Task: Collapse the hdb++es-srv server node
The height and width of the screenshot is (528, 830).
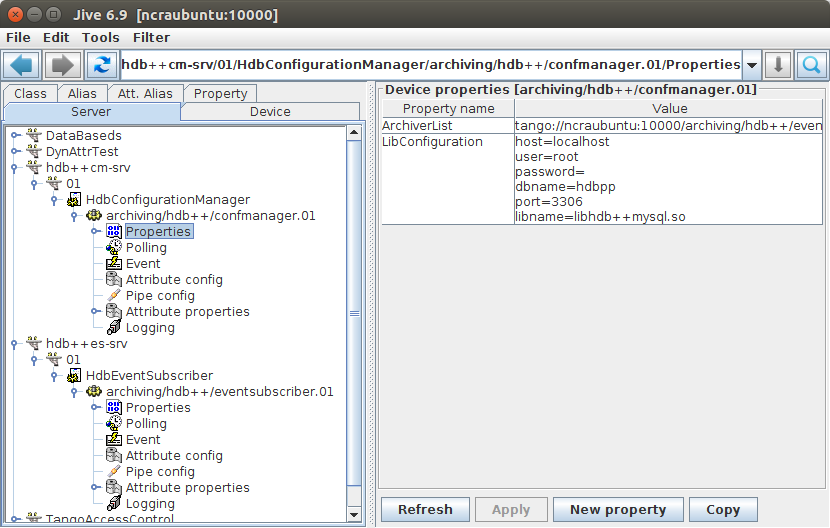Action: click(x=14, y=344)
